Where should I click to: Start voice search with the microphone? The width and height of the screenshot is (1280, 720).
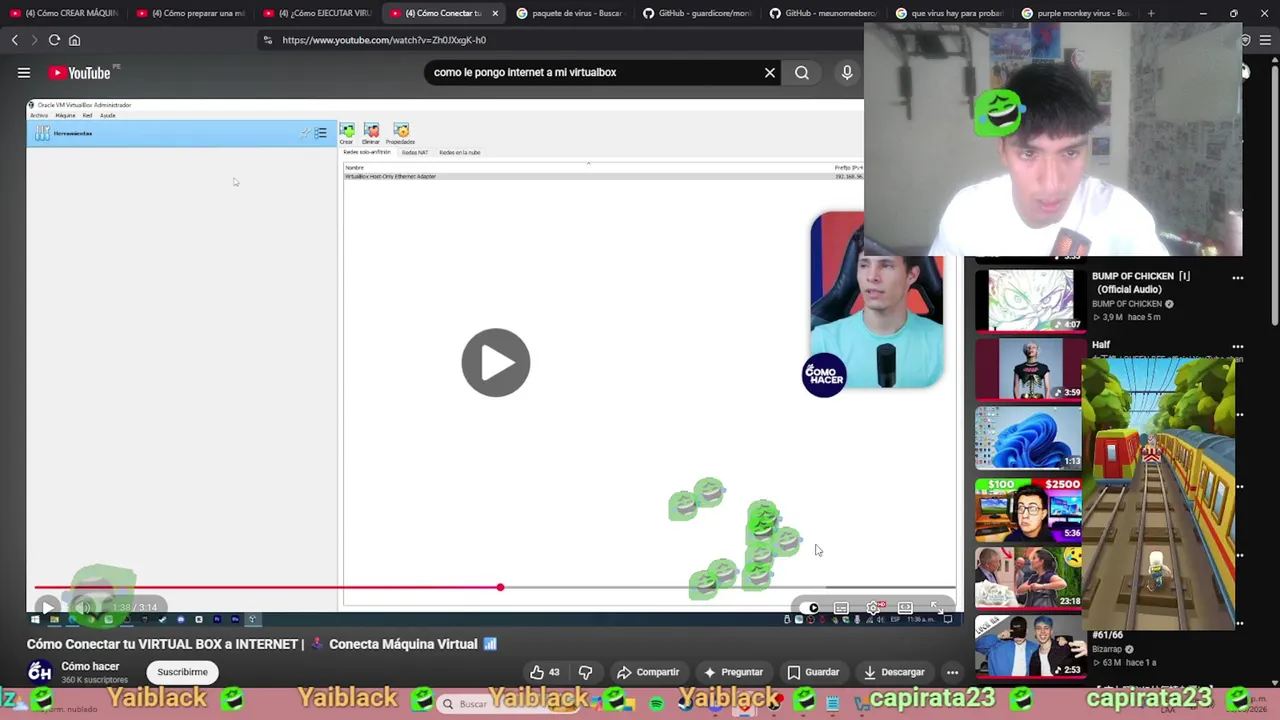847,72
